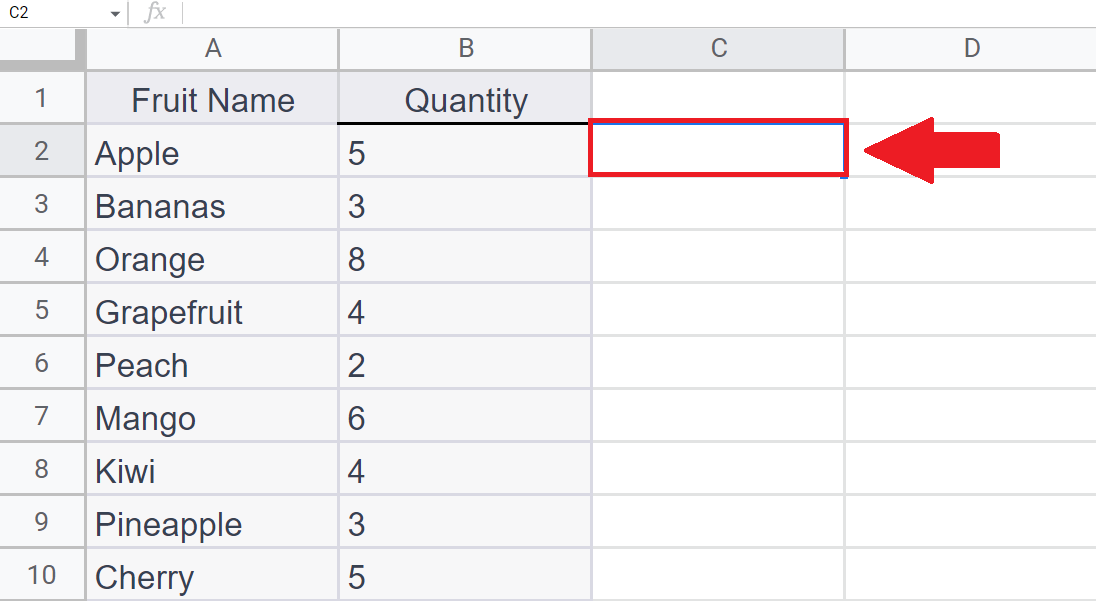Select column D header
The height and width of the screenshot is (601, 1096).
(971, 49)
